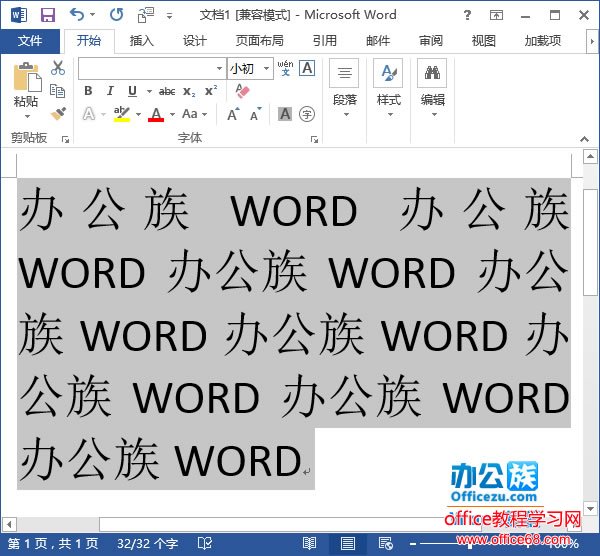Select the Format Painter brush icon
This screenshot has height=556, width=600.
58,114
